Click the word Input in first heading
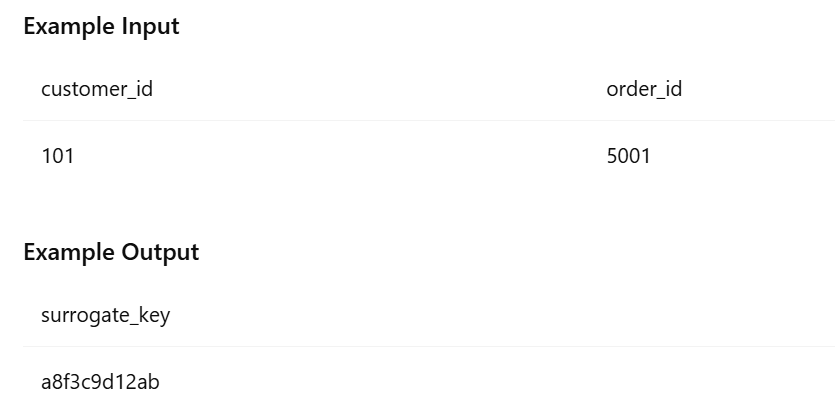Image resolution: width=835 pixels, height=400 pixels. click(x=150, y=26)
